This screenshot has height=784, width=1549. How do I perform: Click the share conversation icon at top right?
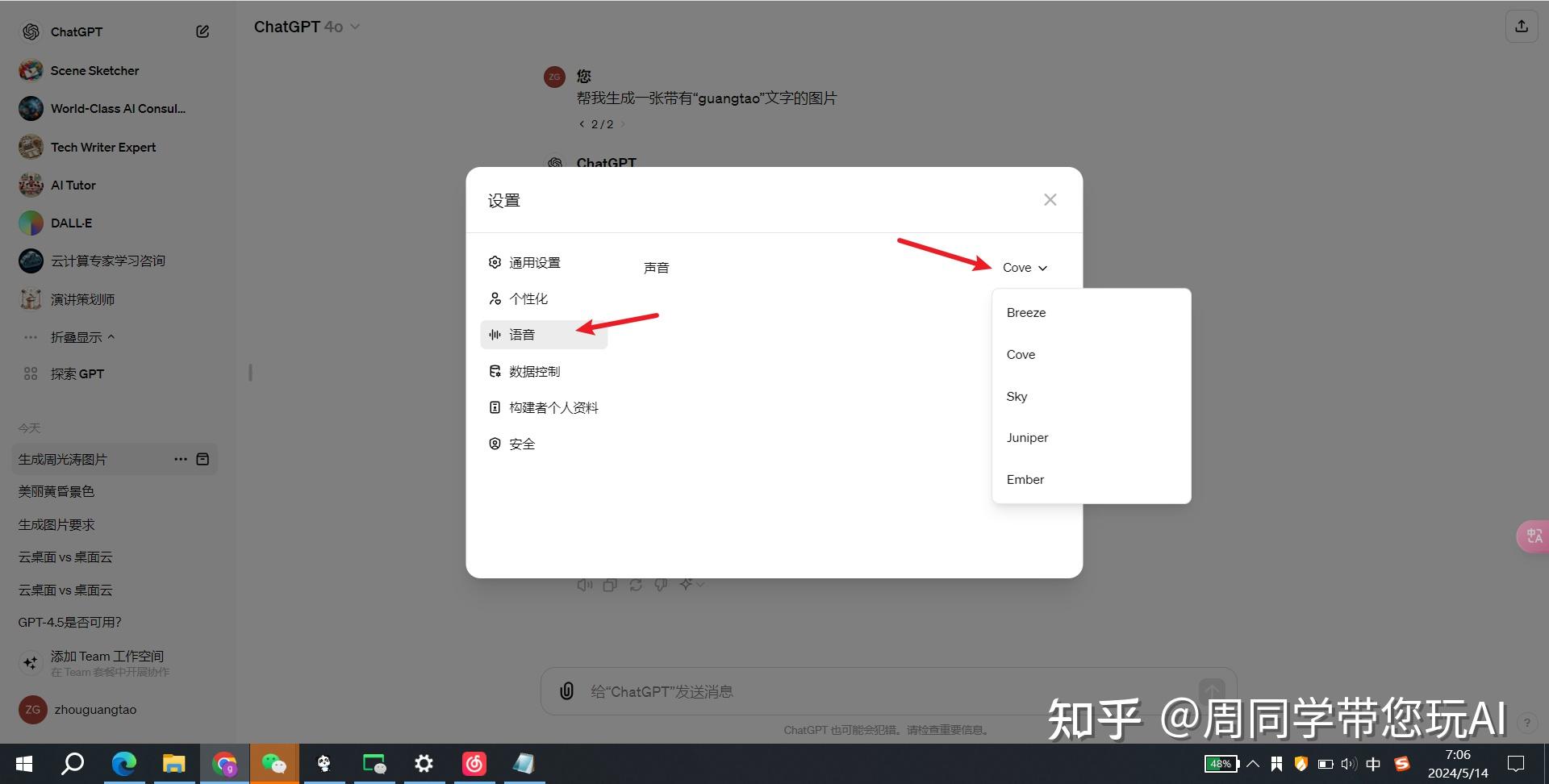1522,26
